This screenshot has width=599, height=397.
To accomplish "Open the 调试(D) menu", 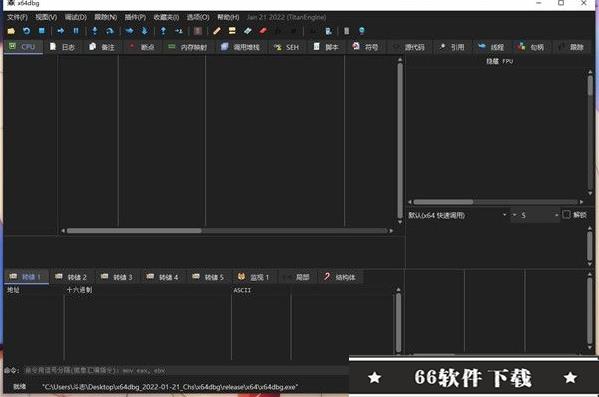I will coord(76,17).
